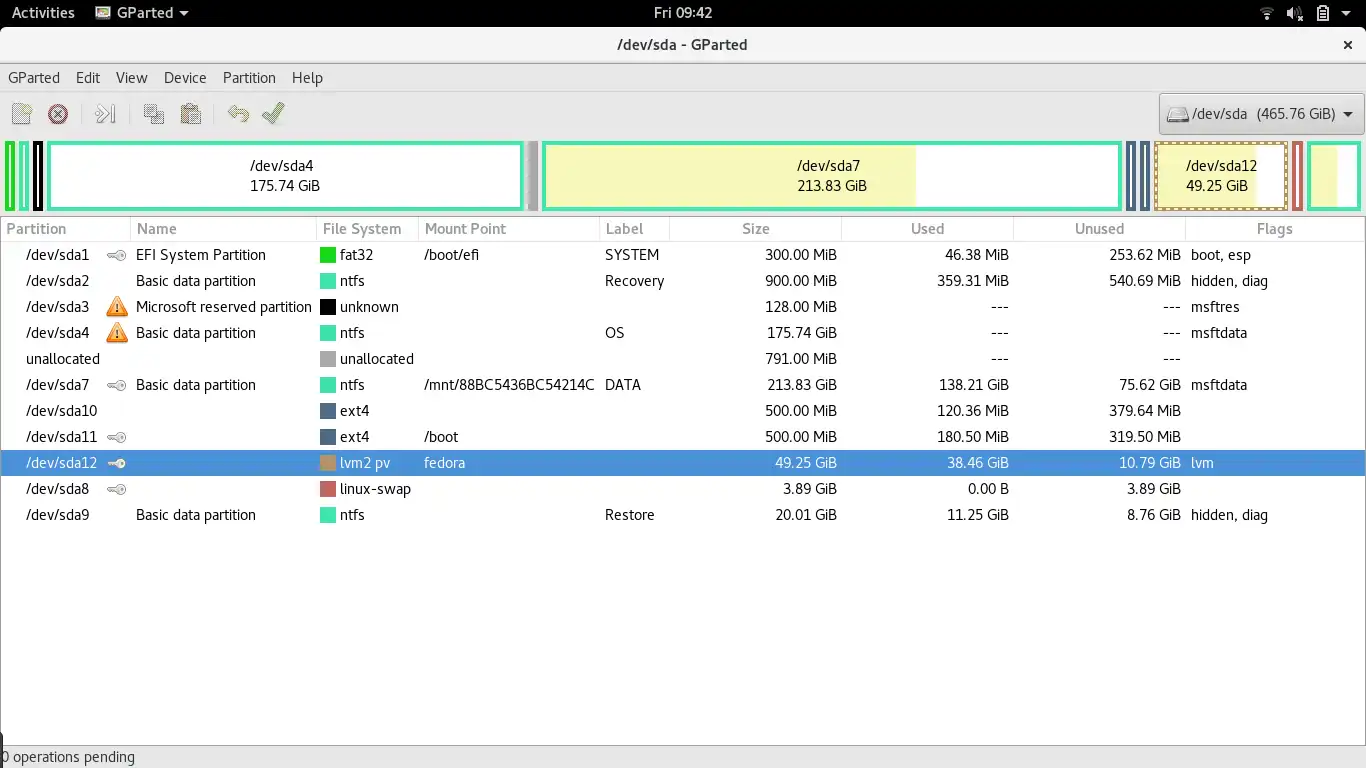Click the Restore label cell

pos(630,515)
